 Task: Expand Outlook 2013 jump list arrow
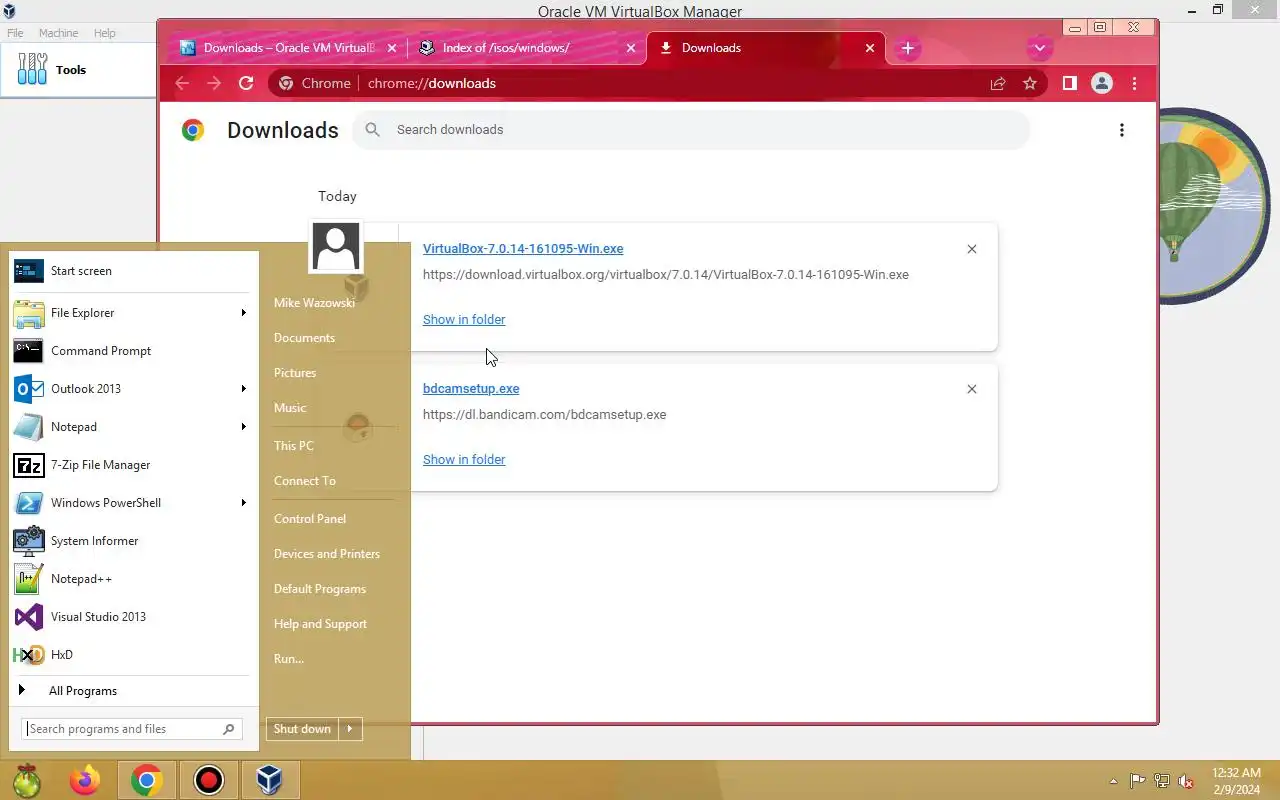[243, 389]
